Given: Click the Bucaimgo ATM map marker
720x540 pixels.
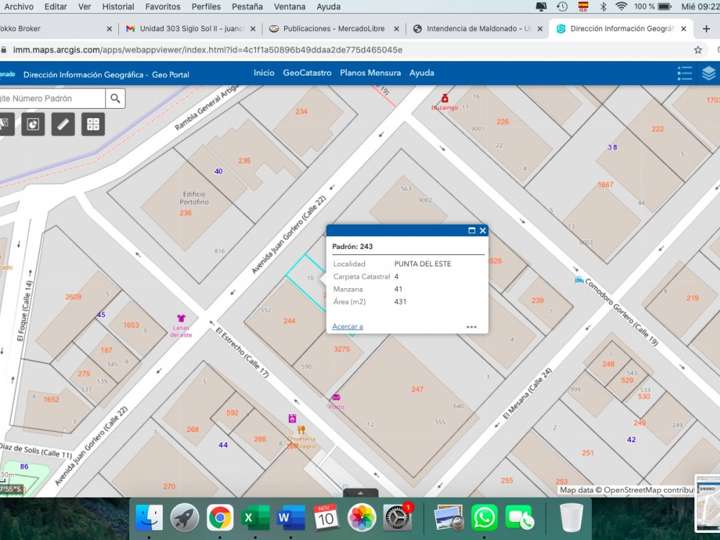Looking at the screenshot, I should pyautogui.click(x=444, y=98).
